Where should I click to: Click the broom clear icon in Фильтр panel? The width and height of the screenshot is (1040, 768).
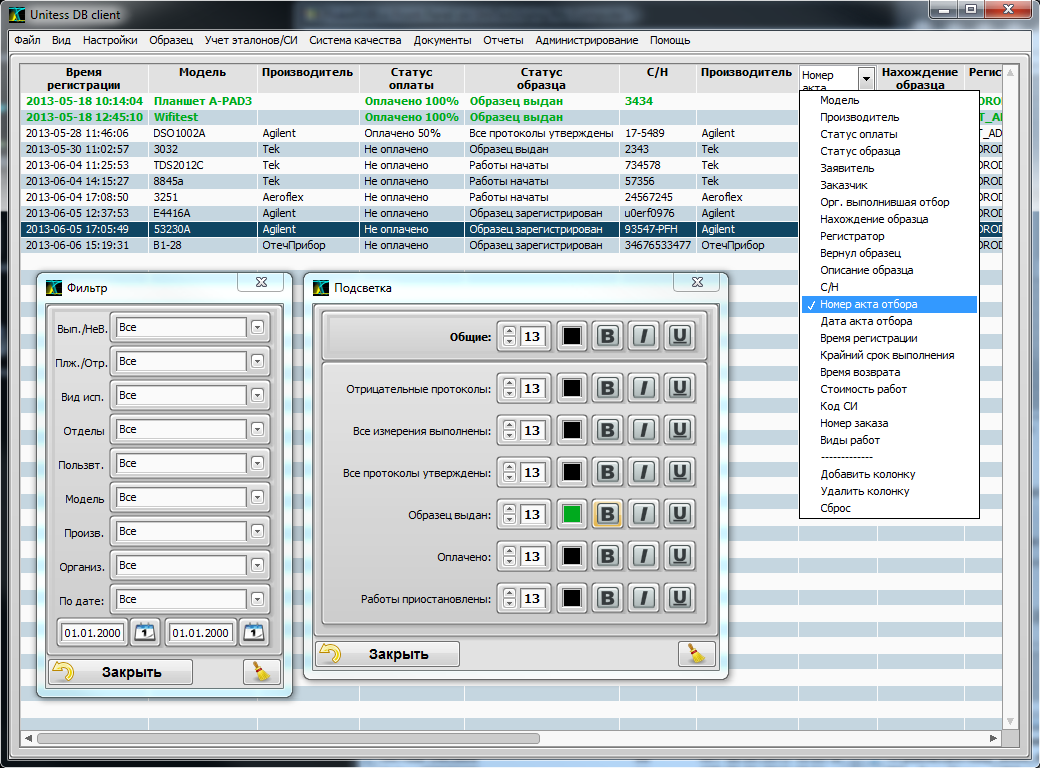point(262,672)
